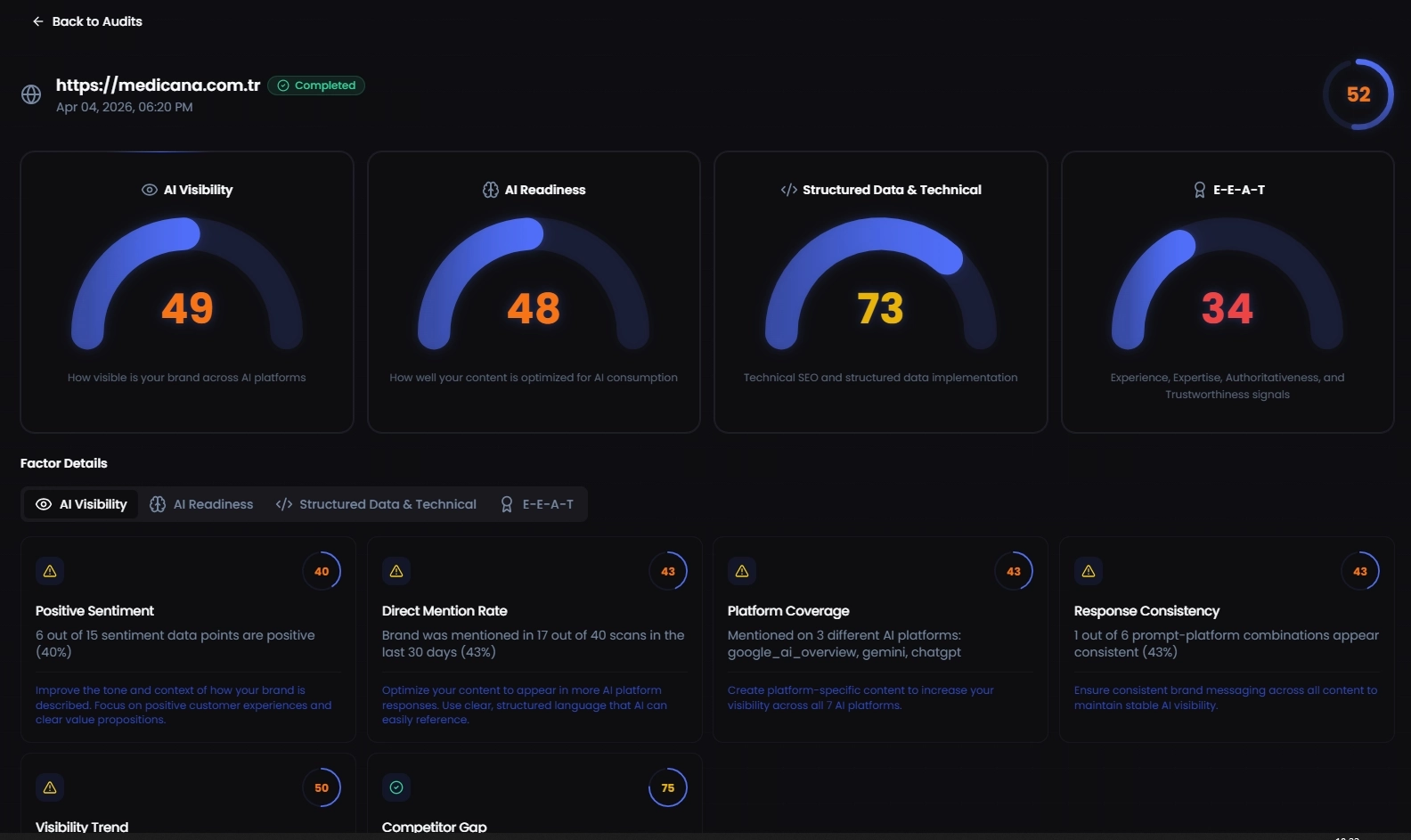This screenshot has width=1411, height=840.
Task: Open the https://medicana.com.tr audit title
Action: pyautogui.click(x=158, y=85)
